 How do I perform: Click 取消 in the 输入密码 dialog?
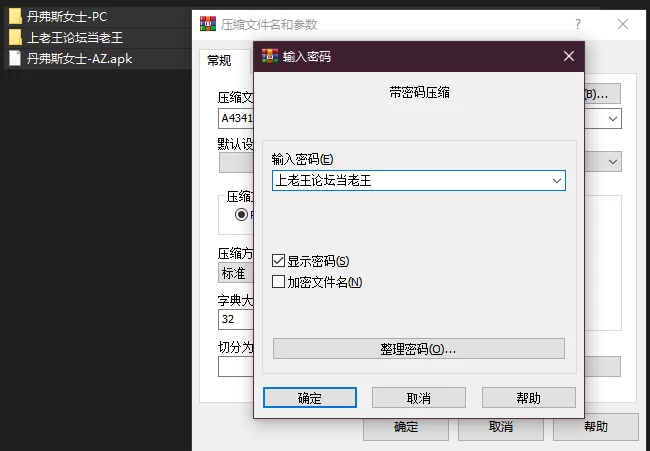click(419, 398)
